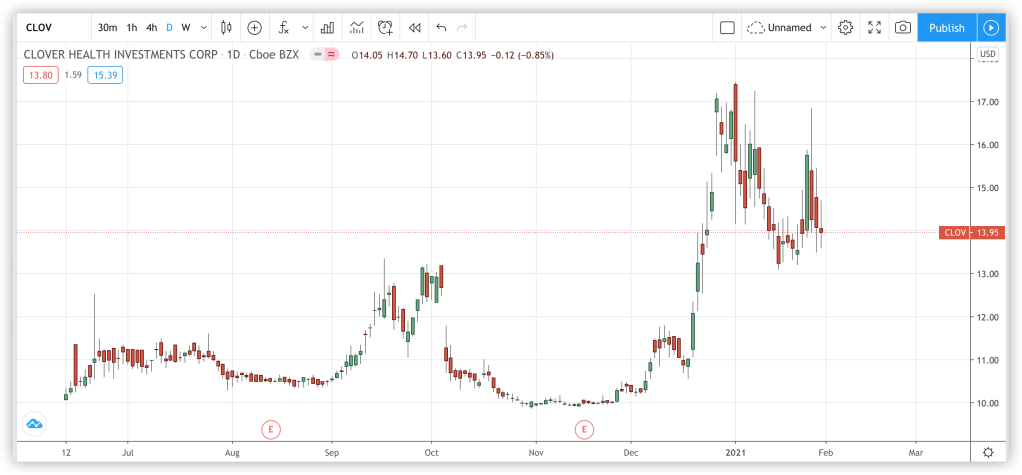Screen dimensions: 1022x475
Task: Enter fullscreen mode
Action: (x=874, y=28)
